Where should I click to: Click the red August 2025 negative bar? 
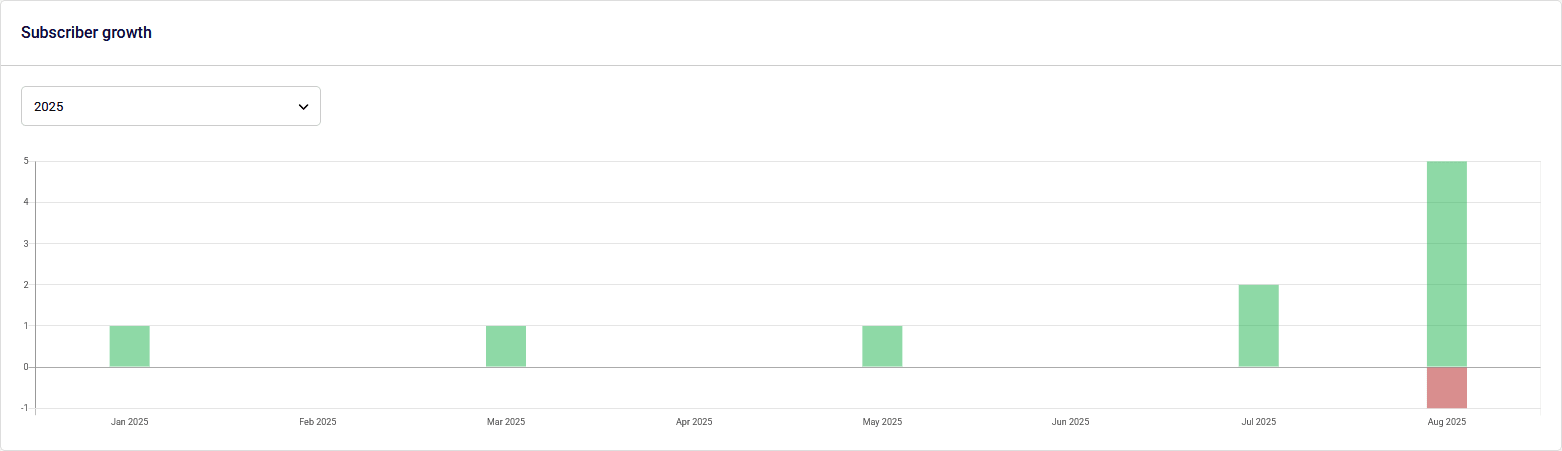[1446, 388]
